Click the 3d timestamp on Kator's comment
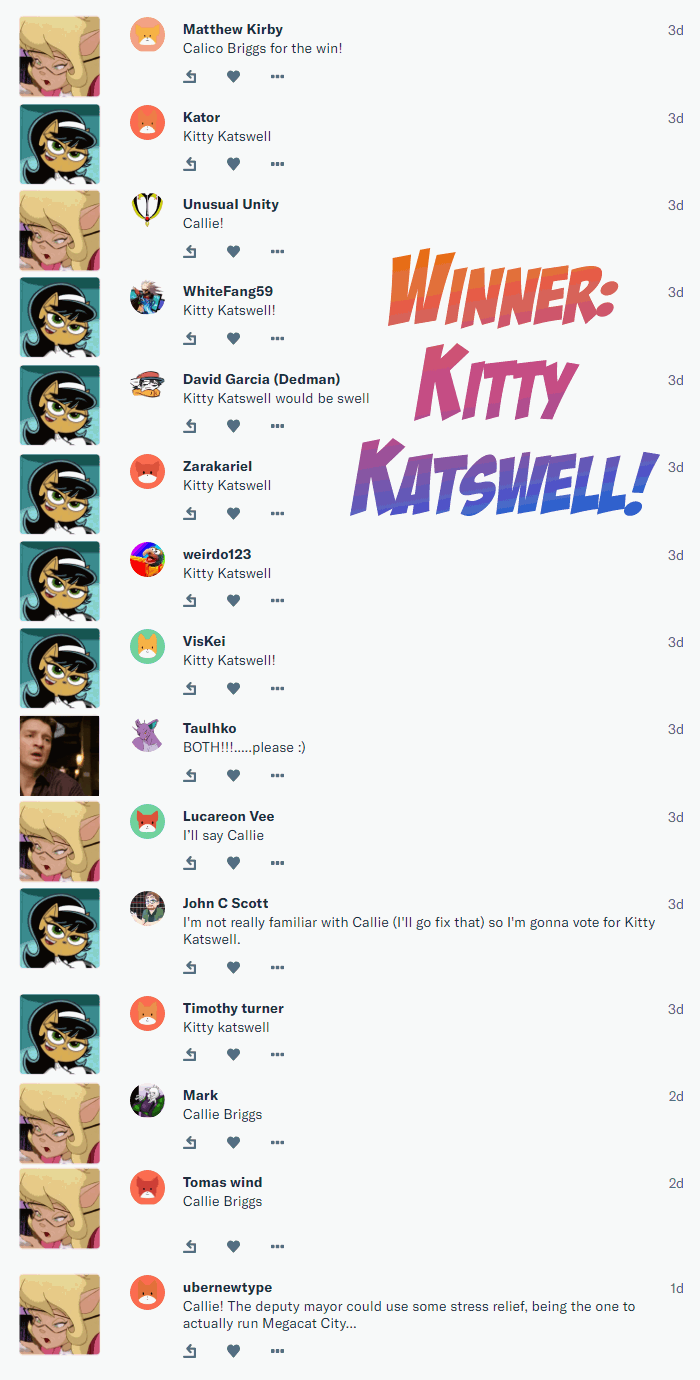 (676, 118)
